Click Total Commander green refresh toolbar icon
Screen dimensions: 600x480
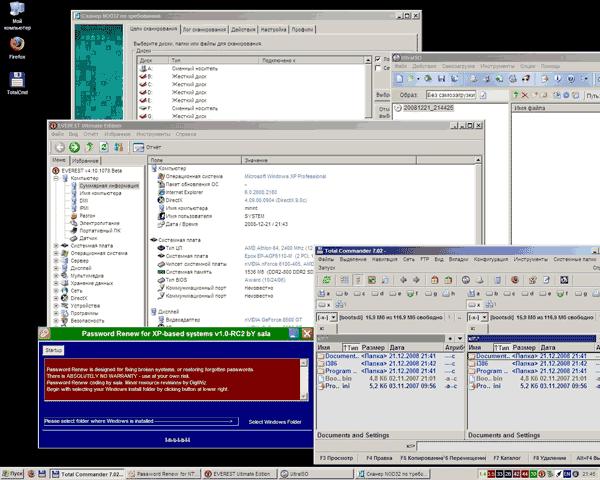326,280
